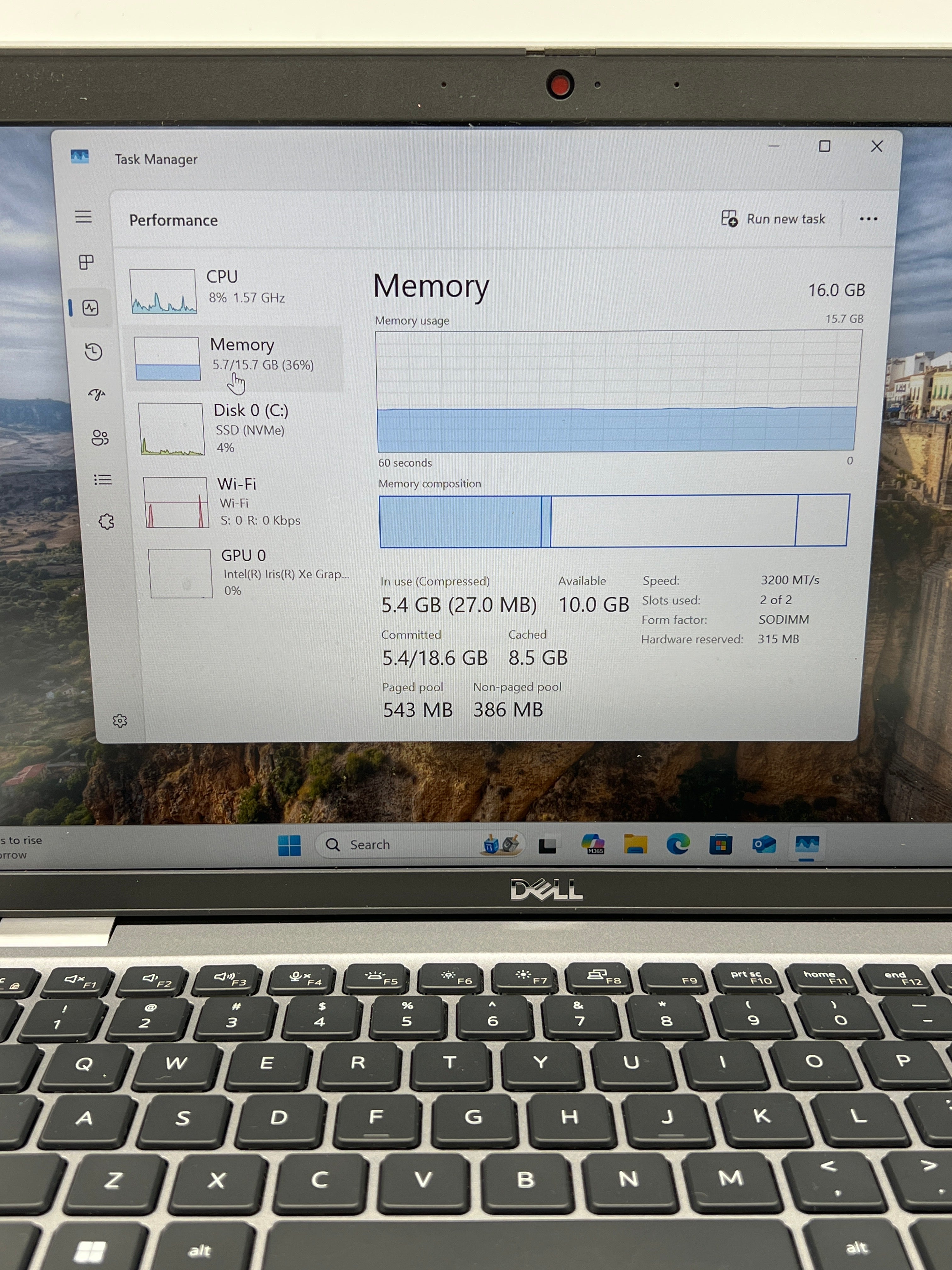Viewport: 952px width, 1270px height.
Task: Click the Memory composition bar
Action: tap(614, 520)
